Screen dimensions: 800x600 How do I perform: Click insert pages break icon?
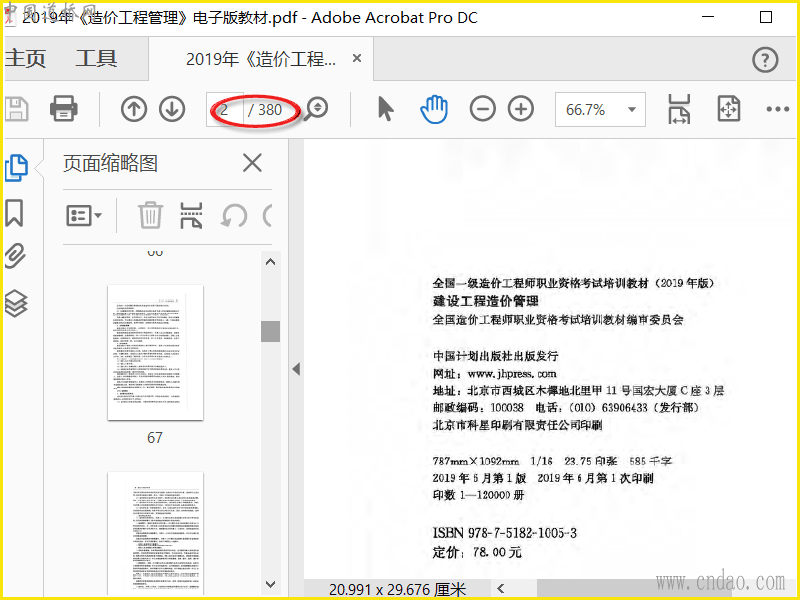click(191, 215)
